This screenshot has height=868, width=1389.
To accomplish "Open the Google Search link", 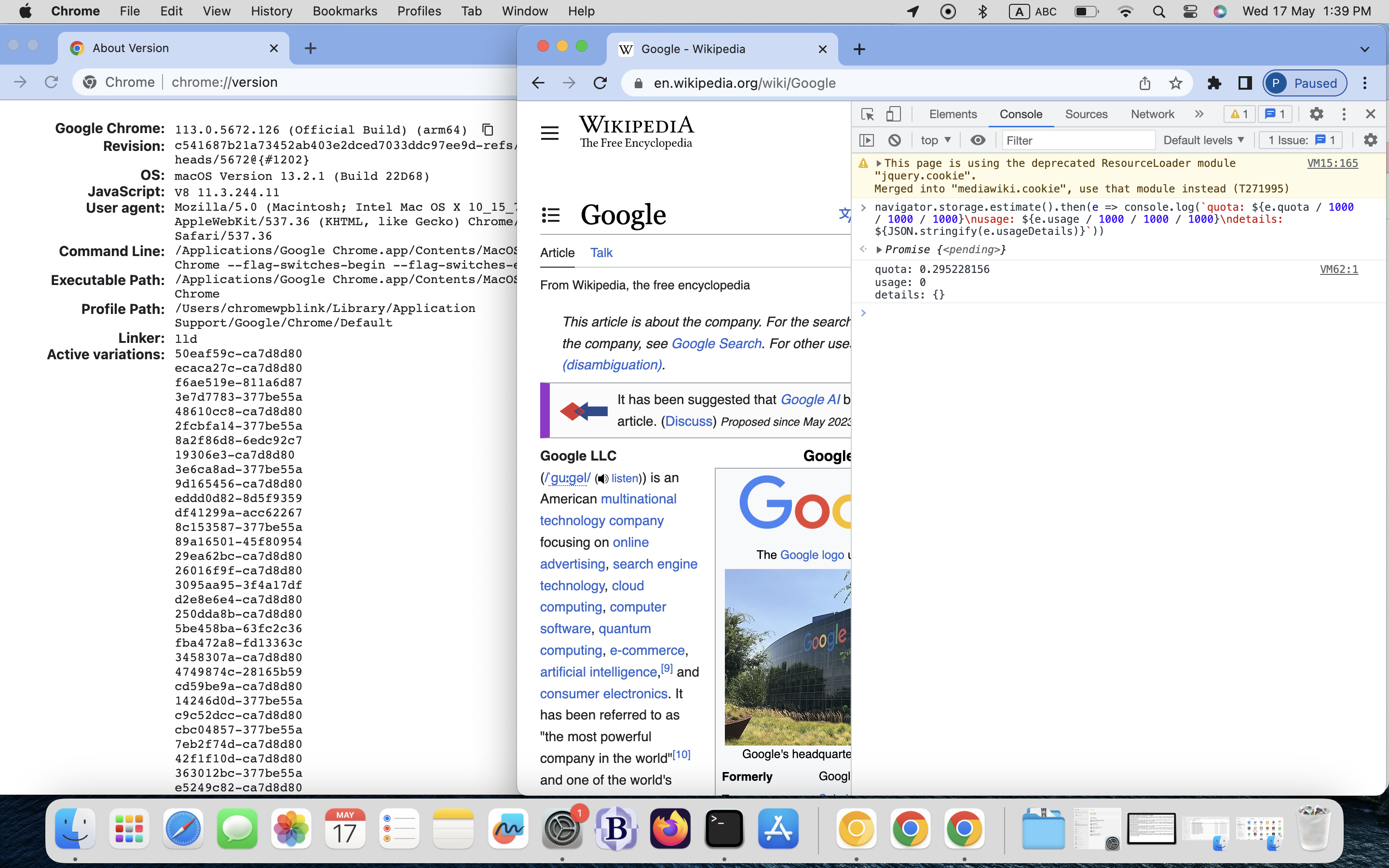I will [716, 343].
